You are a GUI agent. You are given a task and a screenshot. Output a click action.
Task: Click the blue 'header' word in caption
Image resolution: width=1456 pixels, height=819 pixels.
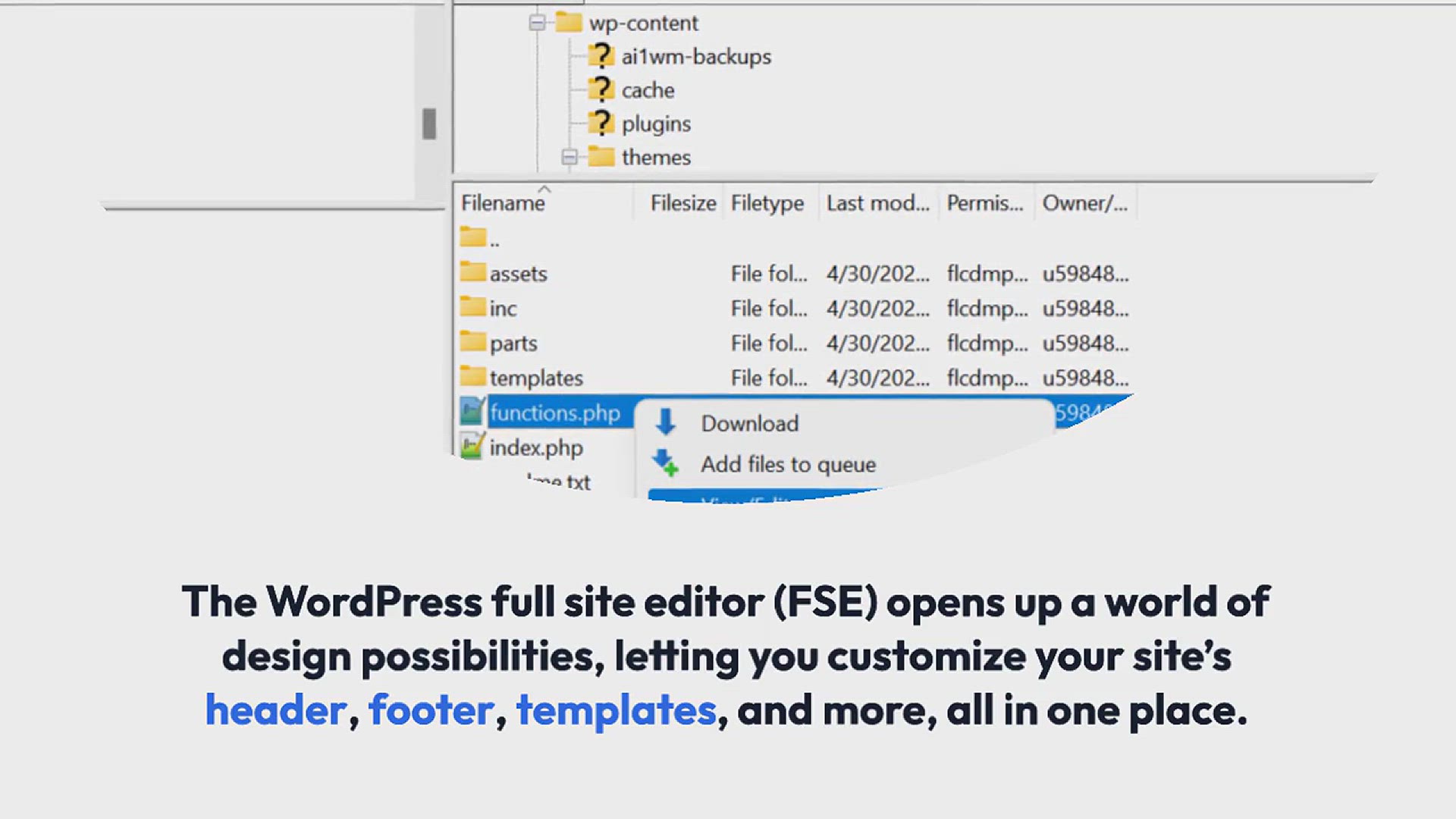tap(276, 711)
